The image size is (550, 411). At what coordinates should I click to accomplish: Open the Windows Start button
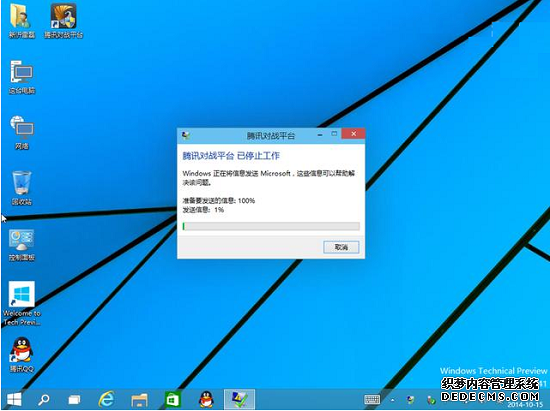coord(14,399)
